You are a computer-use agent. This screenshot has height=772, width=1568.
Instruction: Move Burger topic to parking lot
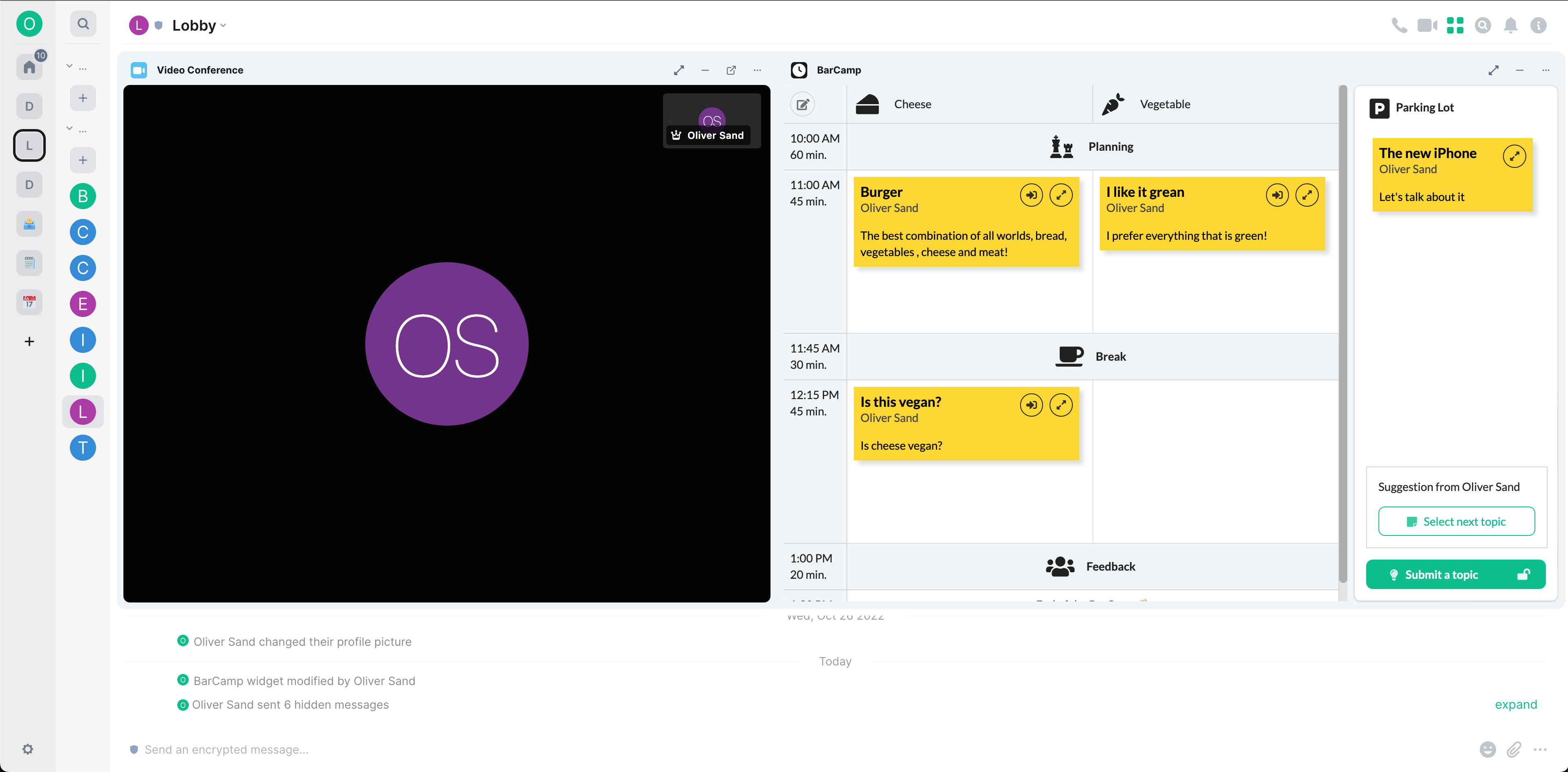pyautogui.click(x=1031, y=195)
